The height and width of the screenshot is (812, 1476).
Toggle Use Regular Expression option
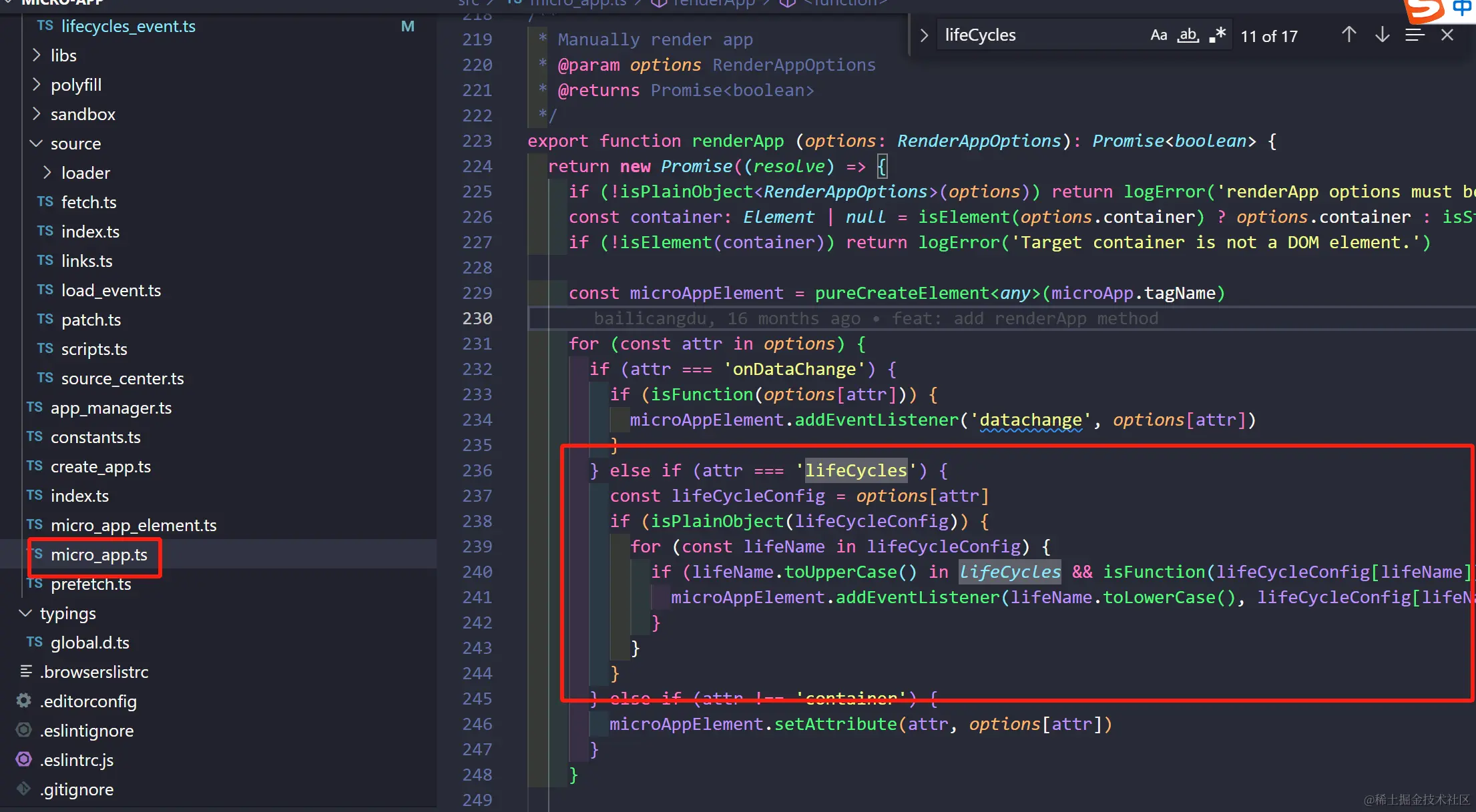(1217, 35)
